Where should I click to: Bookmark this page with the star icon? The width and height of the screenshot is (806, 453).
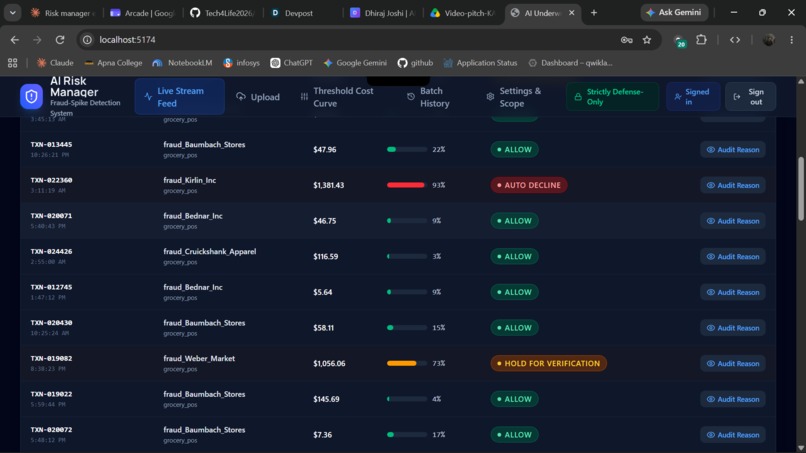tap(647, 40)
